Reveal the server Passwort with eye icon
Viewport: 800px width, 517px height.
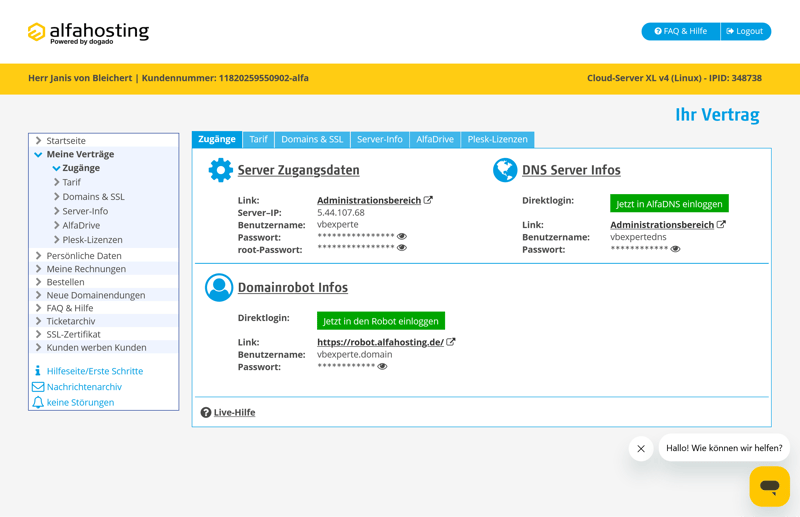pos(402,237)
